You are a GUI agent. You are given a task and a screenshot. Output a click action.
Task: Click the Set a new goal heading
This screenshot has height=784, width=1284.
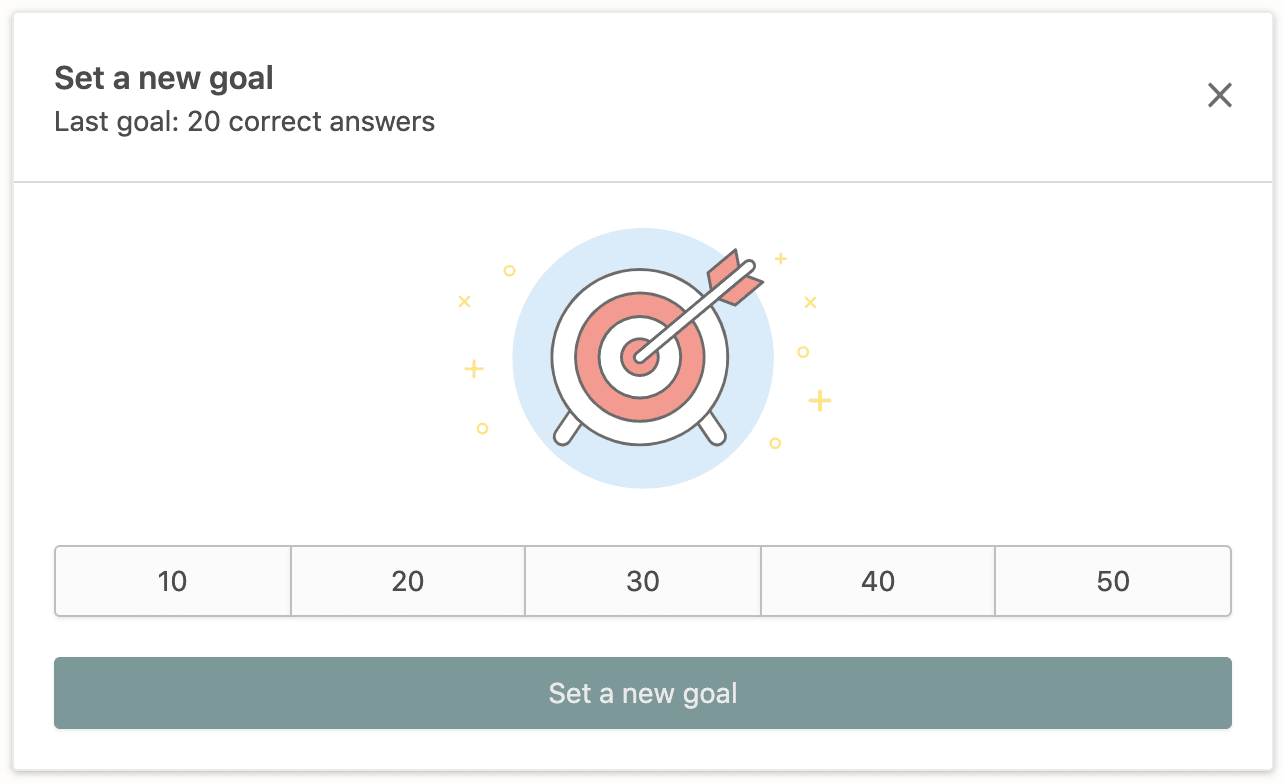[163, 77]
